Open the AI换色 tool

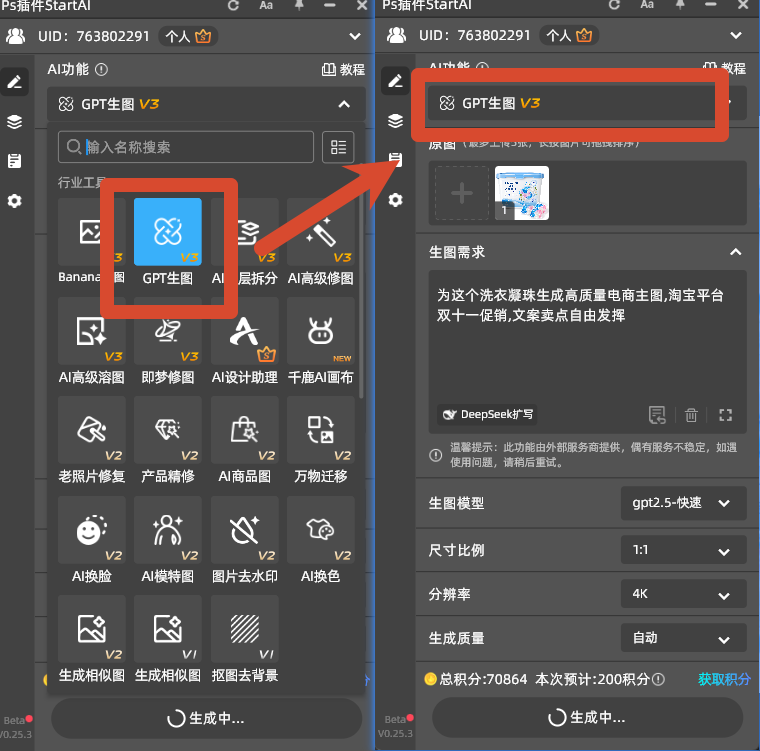coord(320,530)
